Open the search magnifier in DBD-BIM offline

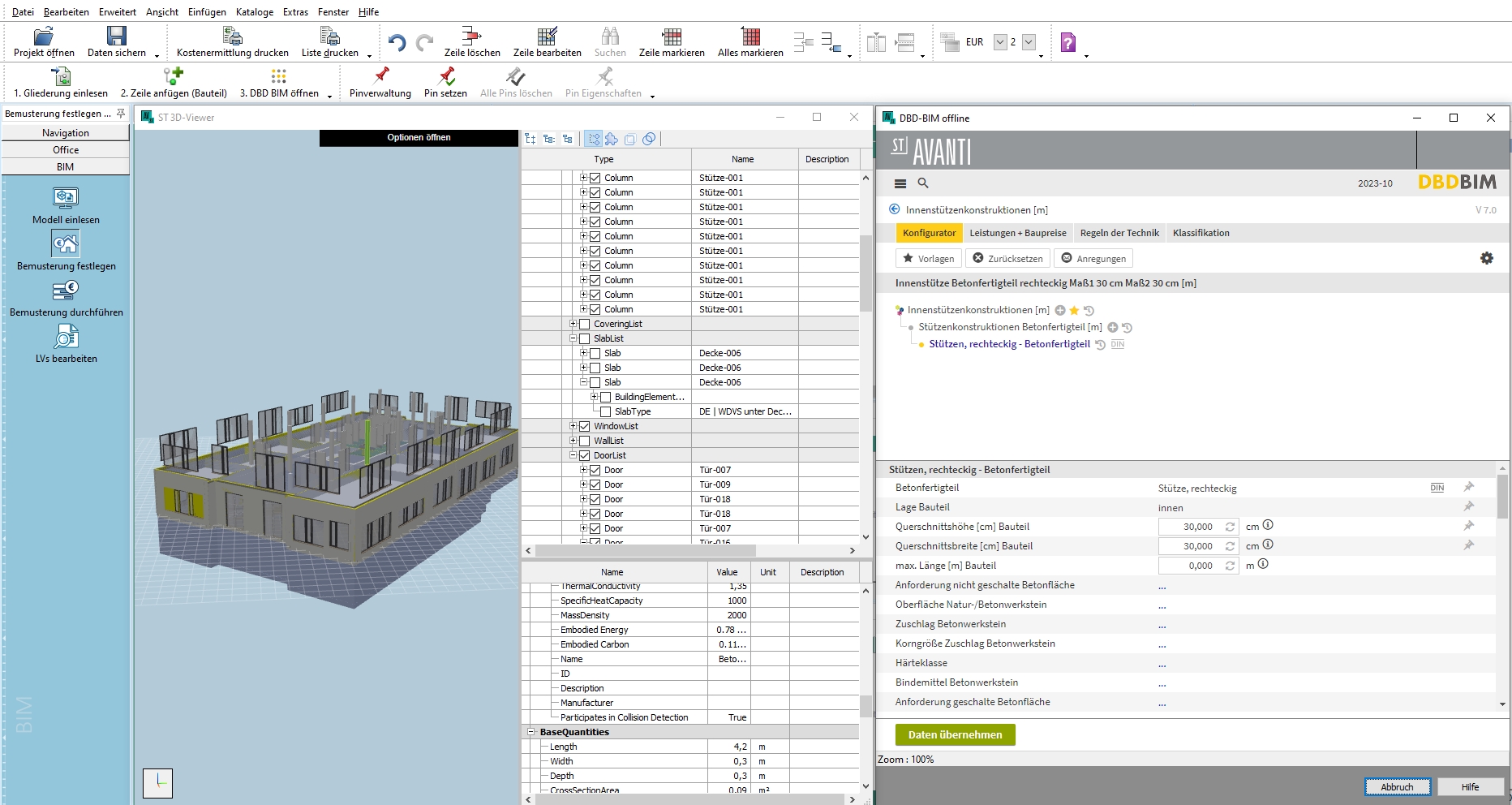(x=923, y=183)
